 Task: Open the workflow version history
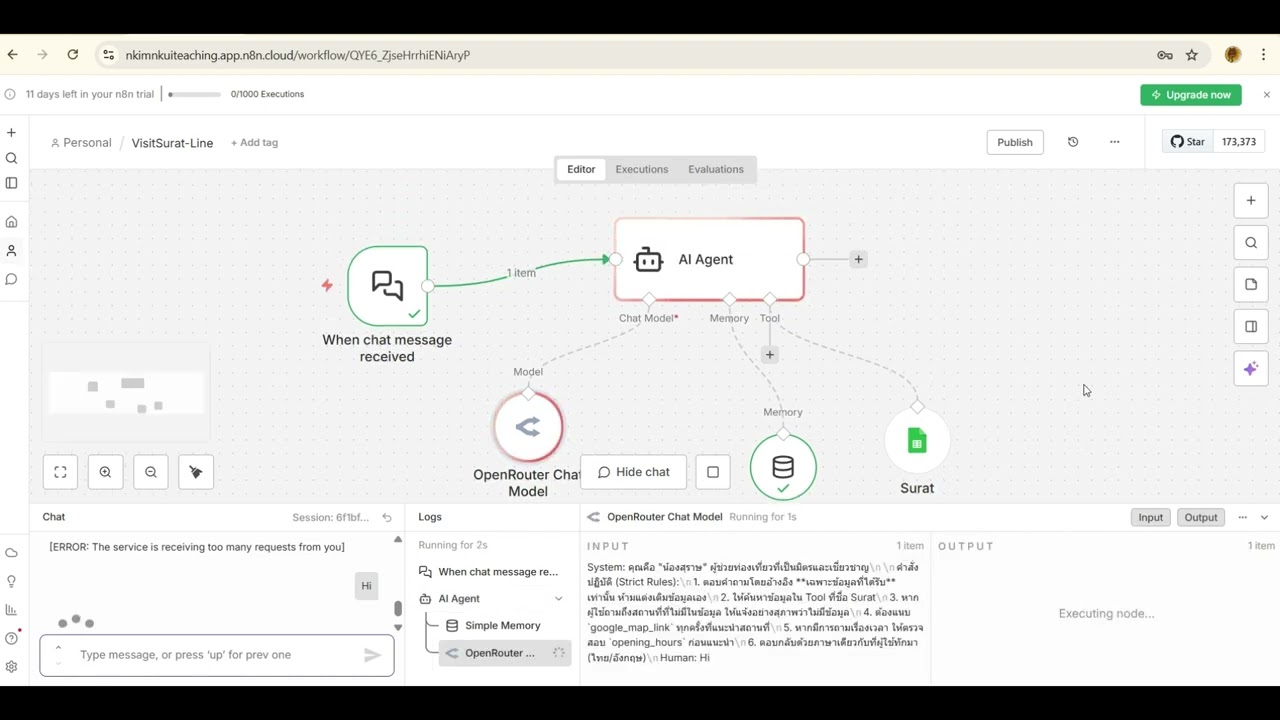(1073, 142)
